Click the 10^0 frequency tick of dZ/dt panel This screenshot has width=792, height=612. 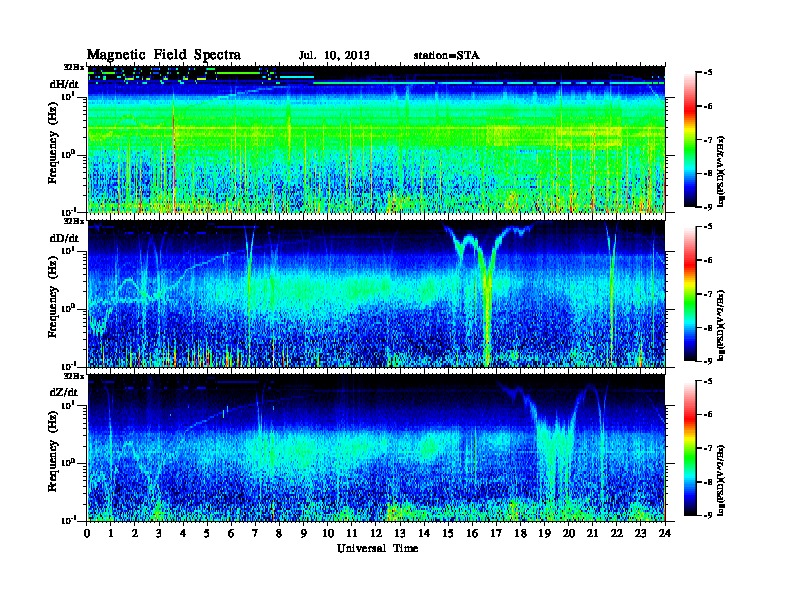pyautogui.click(x=68, y=463)
